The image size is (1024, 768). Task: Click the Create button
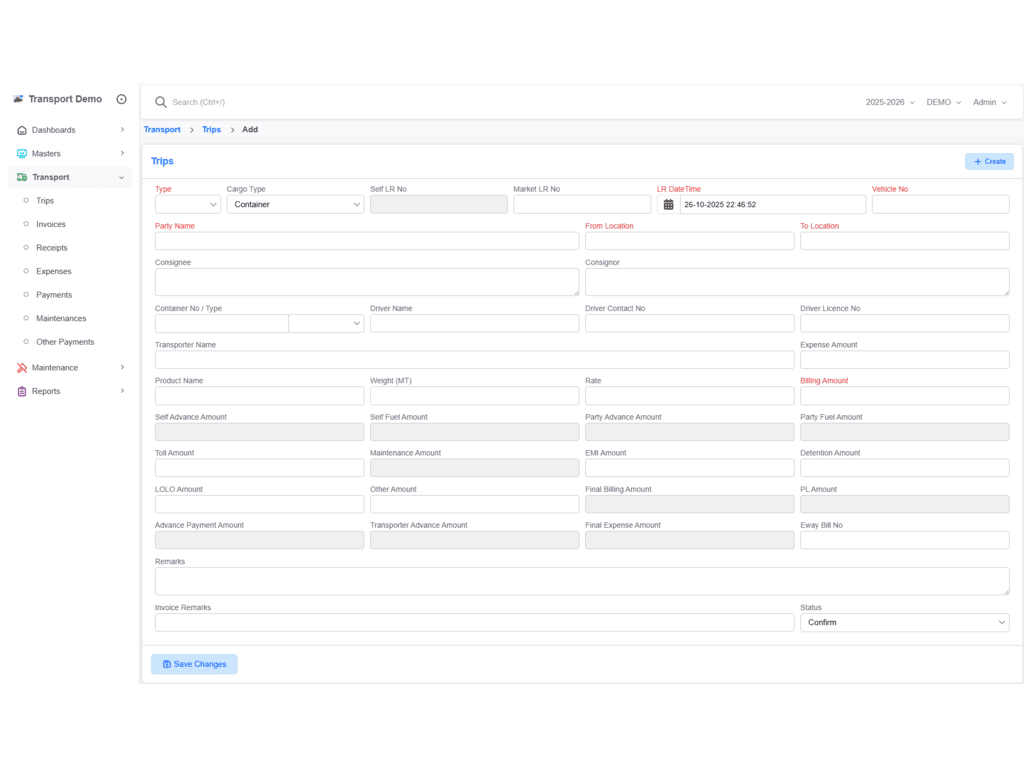[x=989, y=161]
